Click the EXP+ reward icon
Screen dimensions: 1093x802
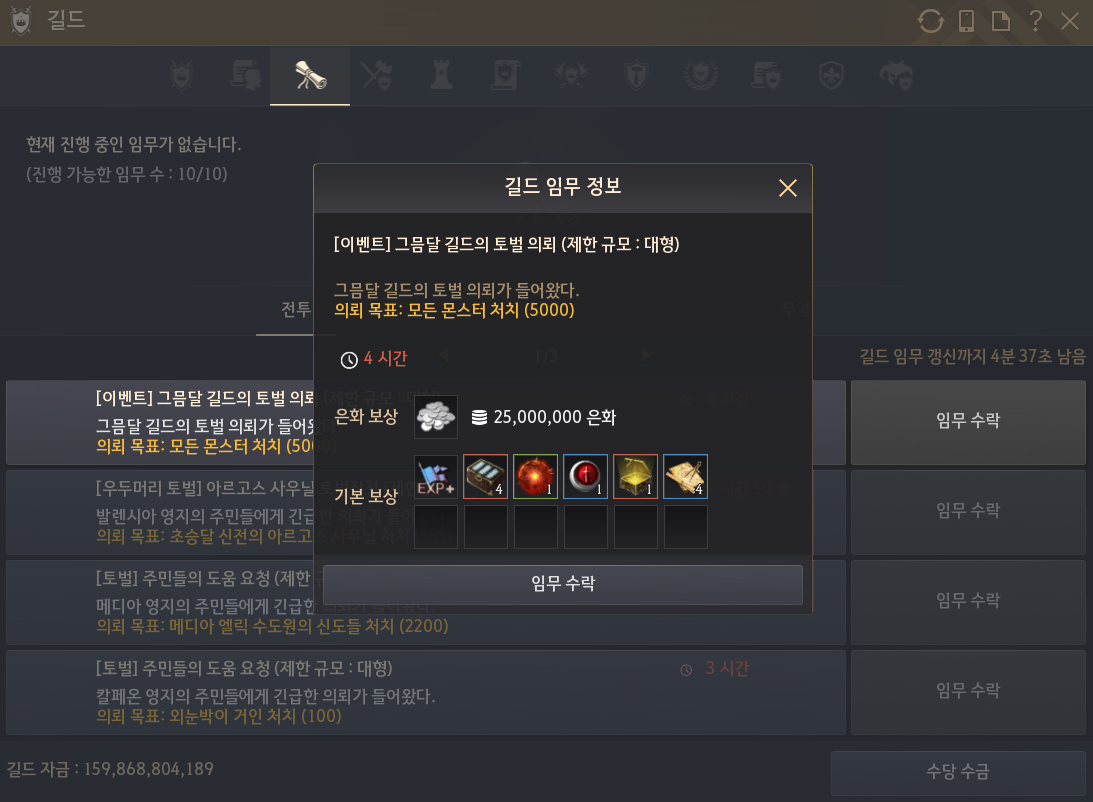click(x=436, y=477)
